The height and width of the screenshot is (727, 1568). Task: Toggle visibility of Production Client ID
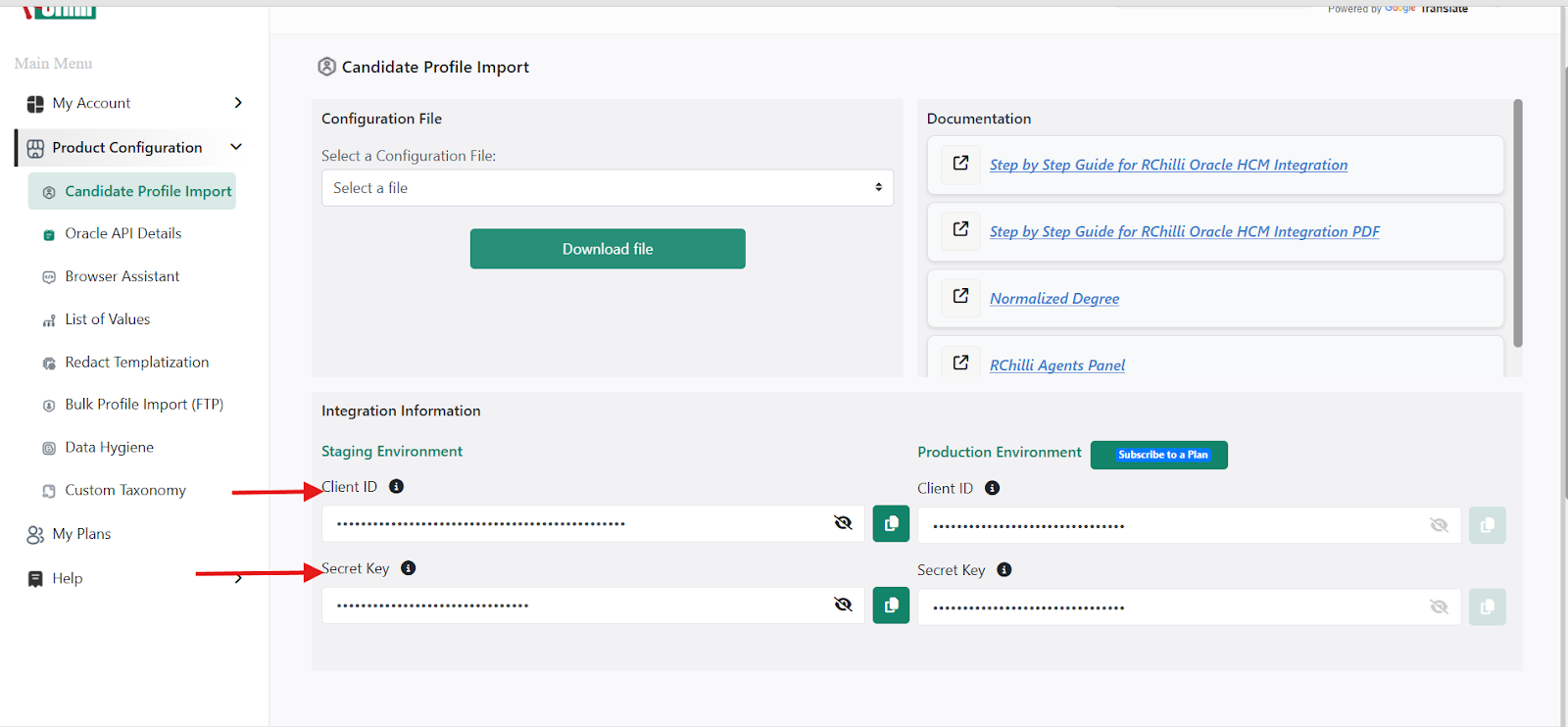1439,525
